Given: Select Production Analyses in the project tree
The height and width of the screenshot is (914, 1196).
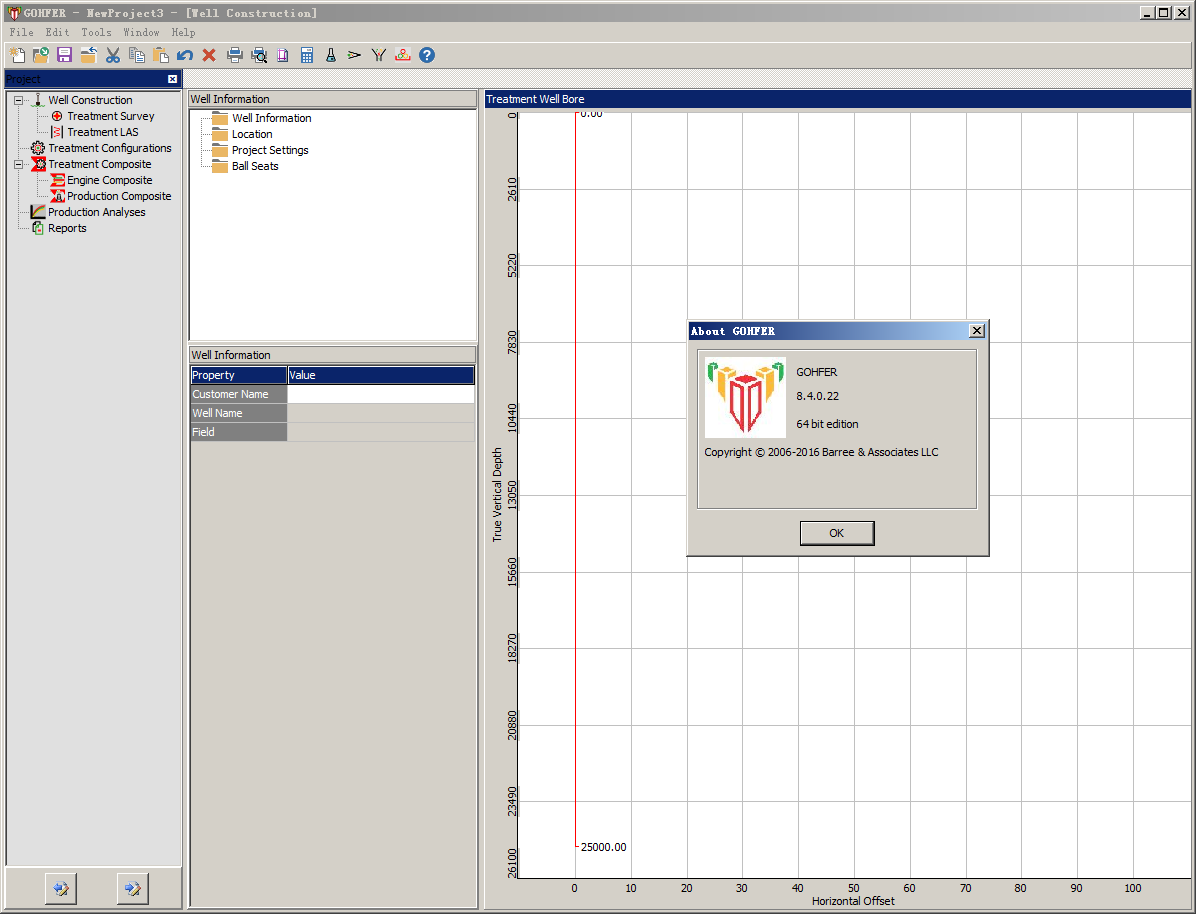Looking at the screenshot, I should coord(97,212).
